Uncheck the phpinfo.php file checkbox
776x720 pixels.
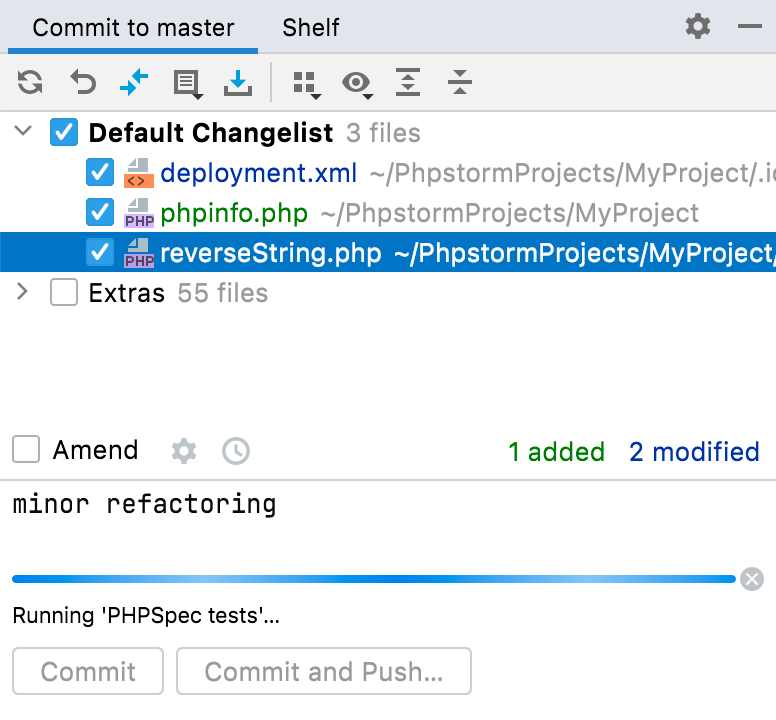tap(100, 212)
